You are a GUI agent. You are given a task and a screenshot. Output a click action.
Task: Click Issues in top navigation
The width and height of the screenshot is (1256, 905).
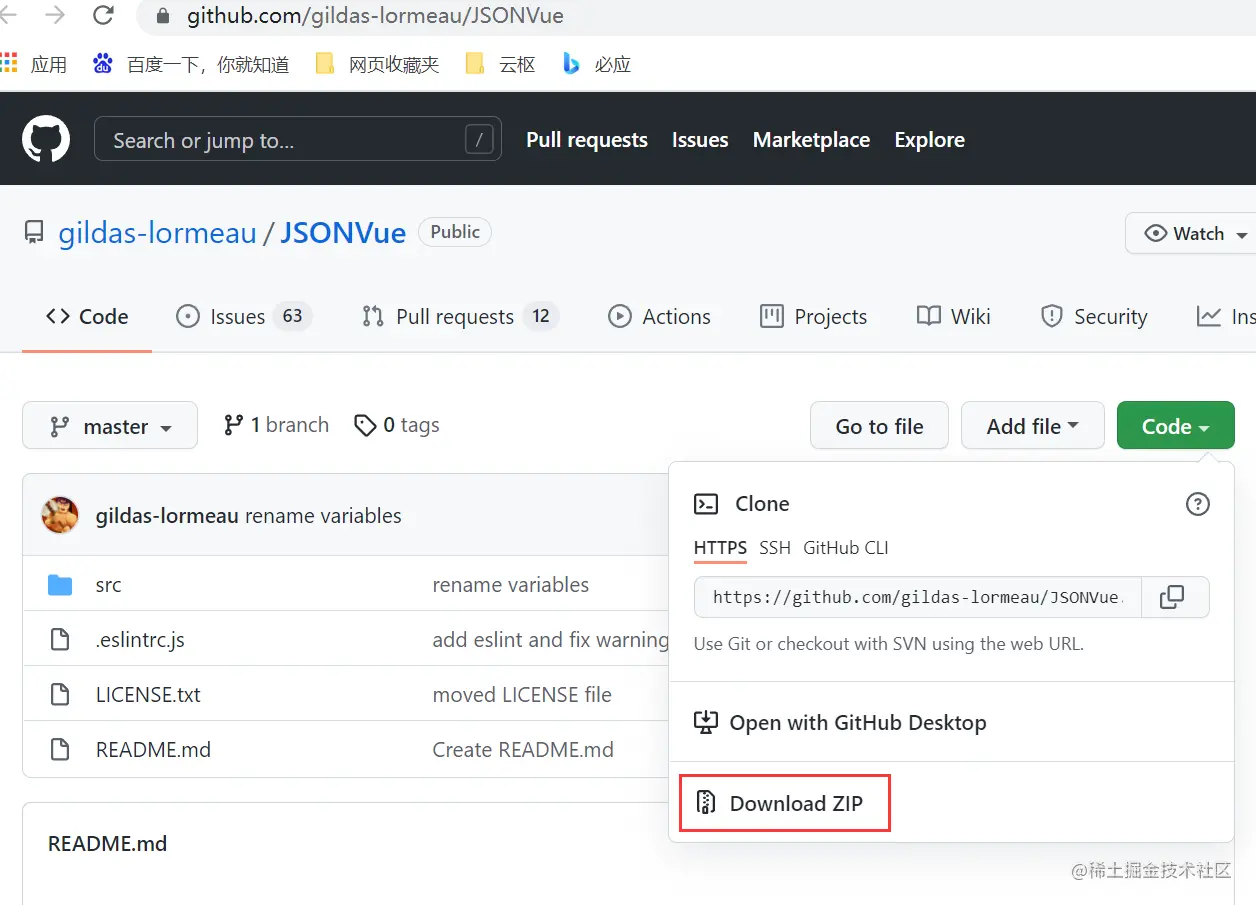[x=700, y=140]
